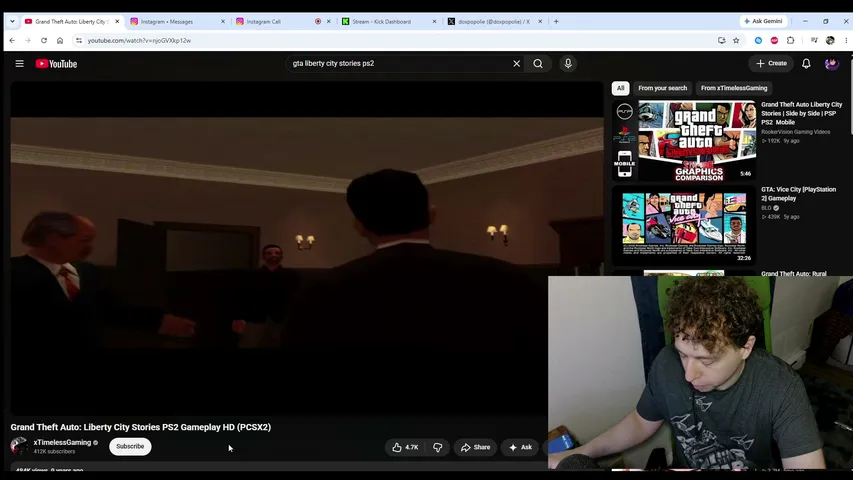Open the YouTube account avatar menu

coord(832,64)
